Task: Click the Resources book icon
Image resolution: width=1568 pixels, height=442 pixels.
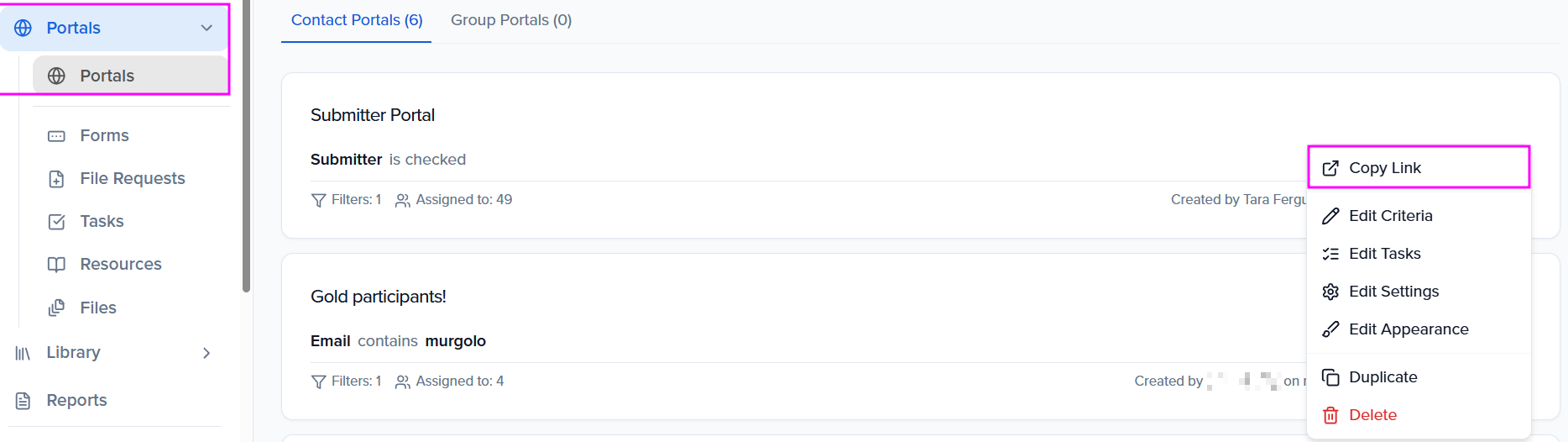Action: (x=56, y=265)
